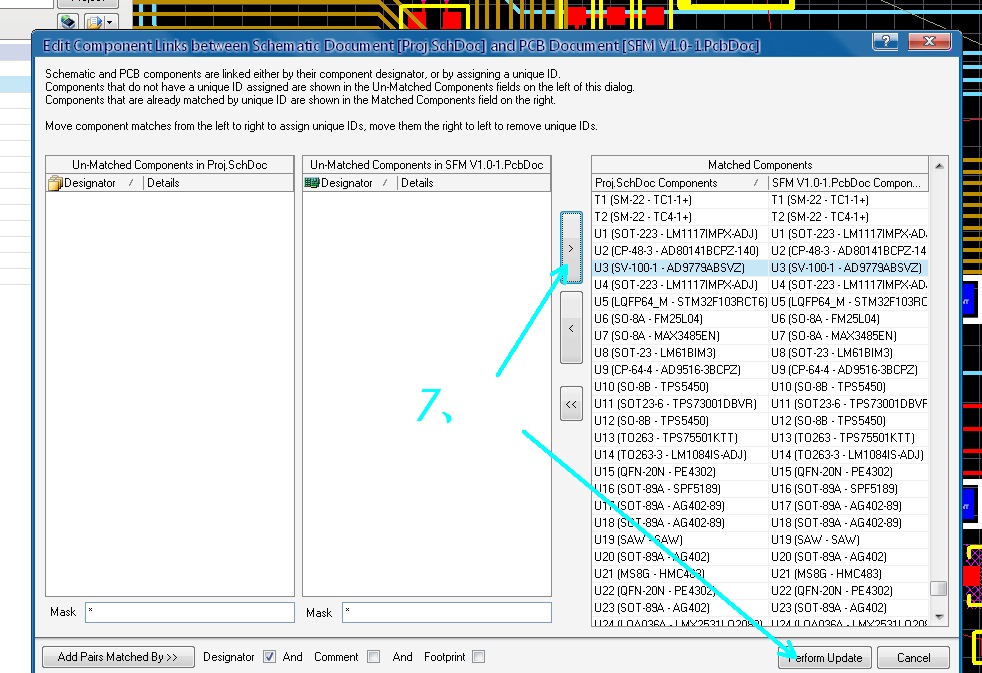
Task: Sort PcbDoc unmatched list by Designator
Action: (349, 183)
